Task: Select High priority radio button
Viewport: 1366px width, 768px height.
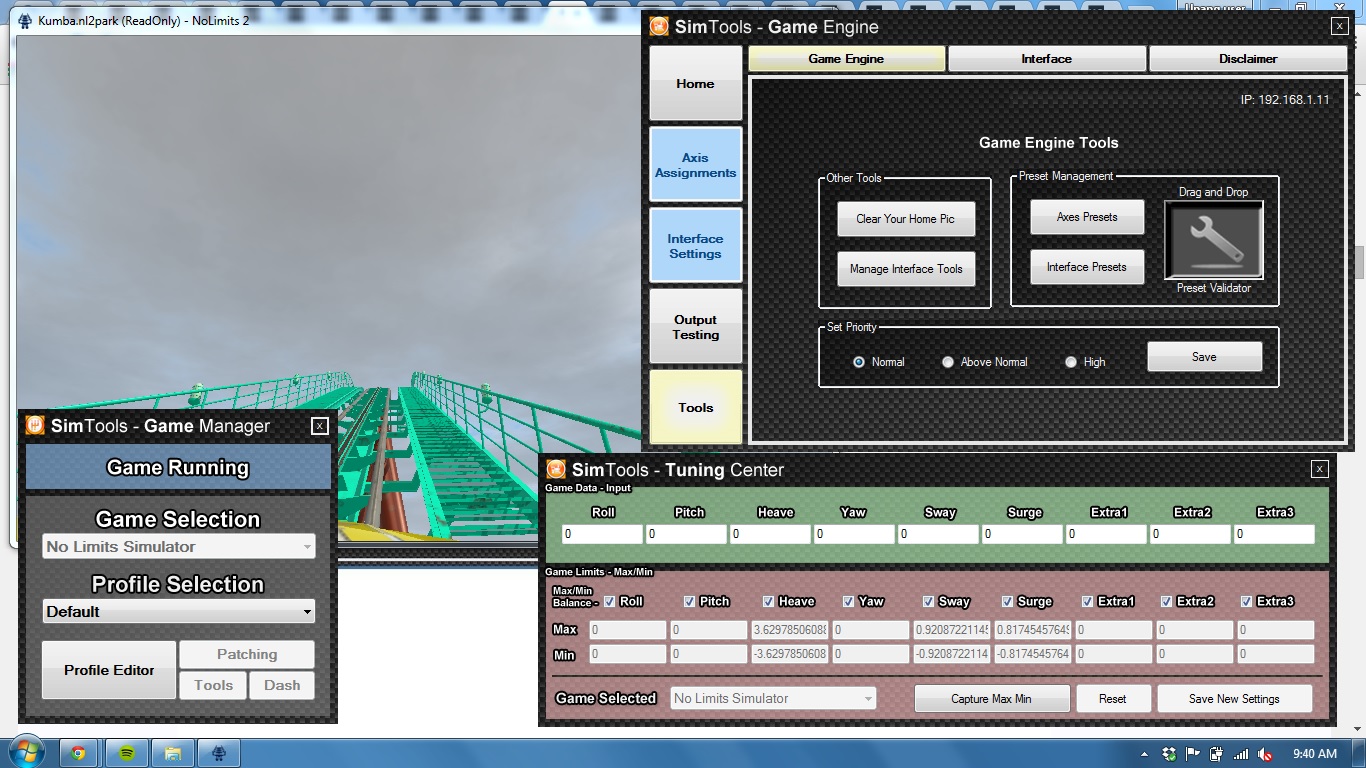Action: tap(1071, 362)
